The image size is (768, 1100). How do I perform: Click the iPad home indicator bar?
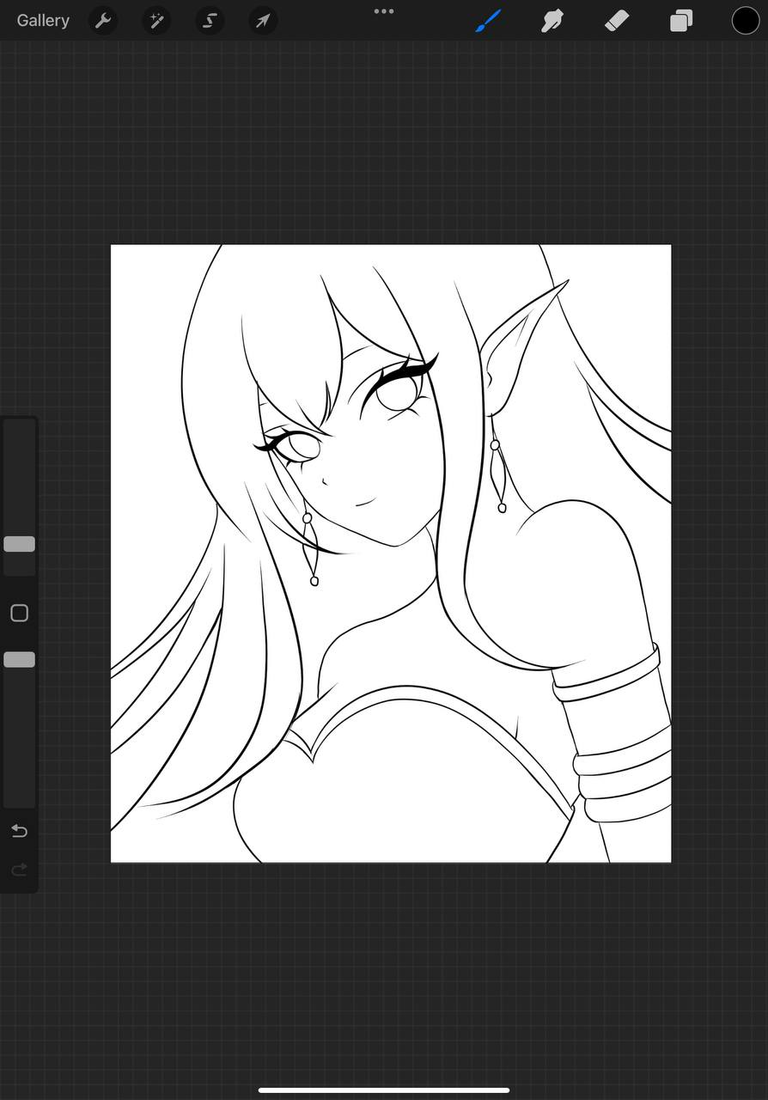coord(384,1090)
